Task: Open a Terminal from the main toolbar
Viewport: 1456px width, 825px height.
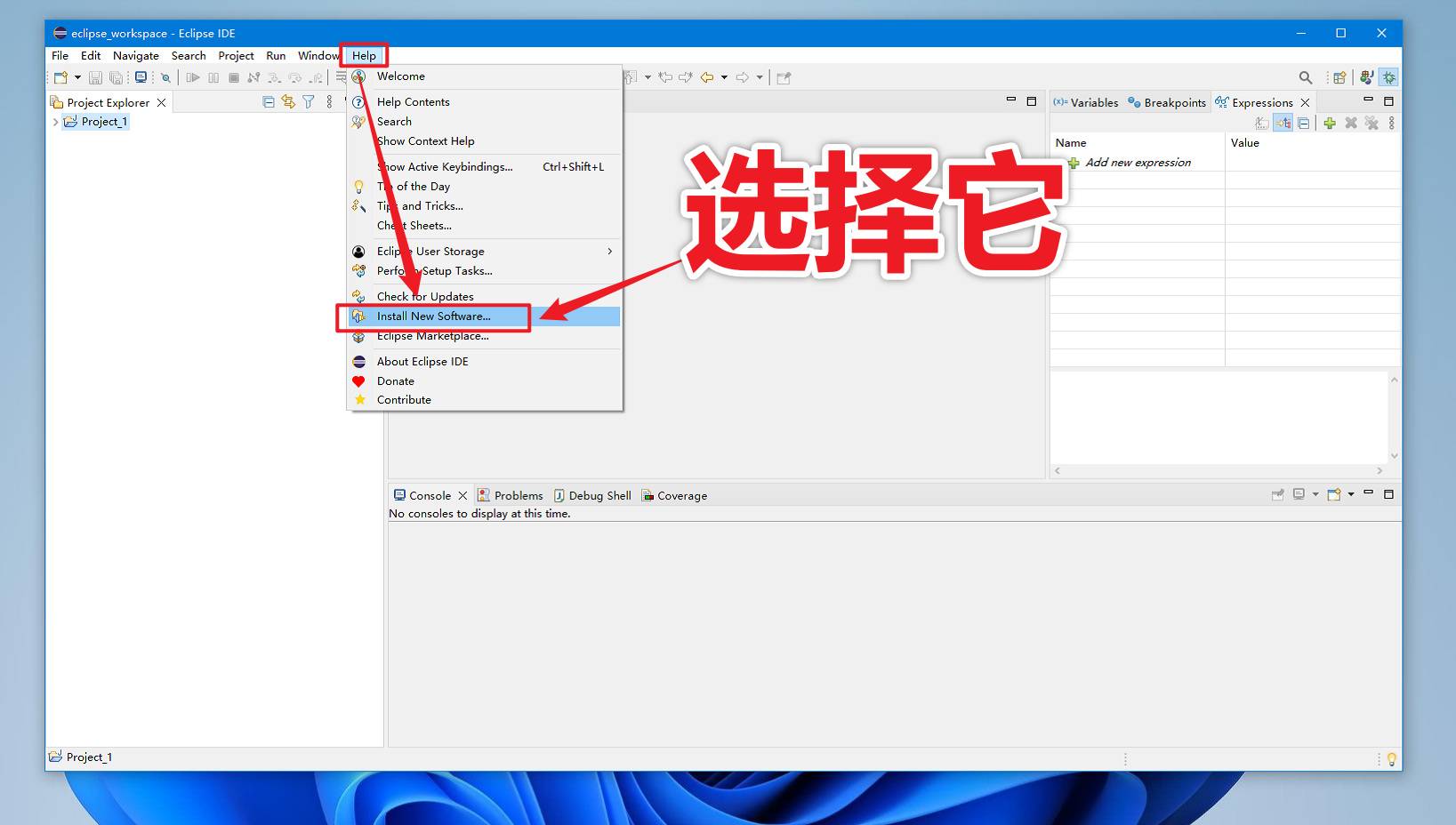Action: [x=141, y=77]
